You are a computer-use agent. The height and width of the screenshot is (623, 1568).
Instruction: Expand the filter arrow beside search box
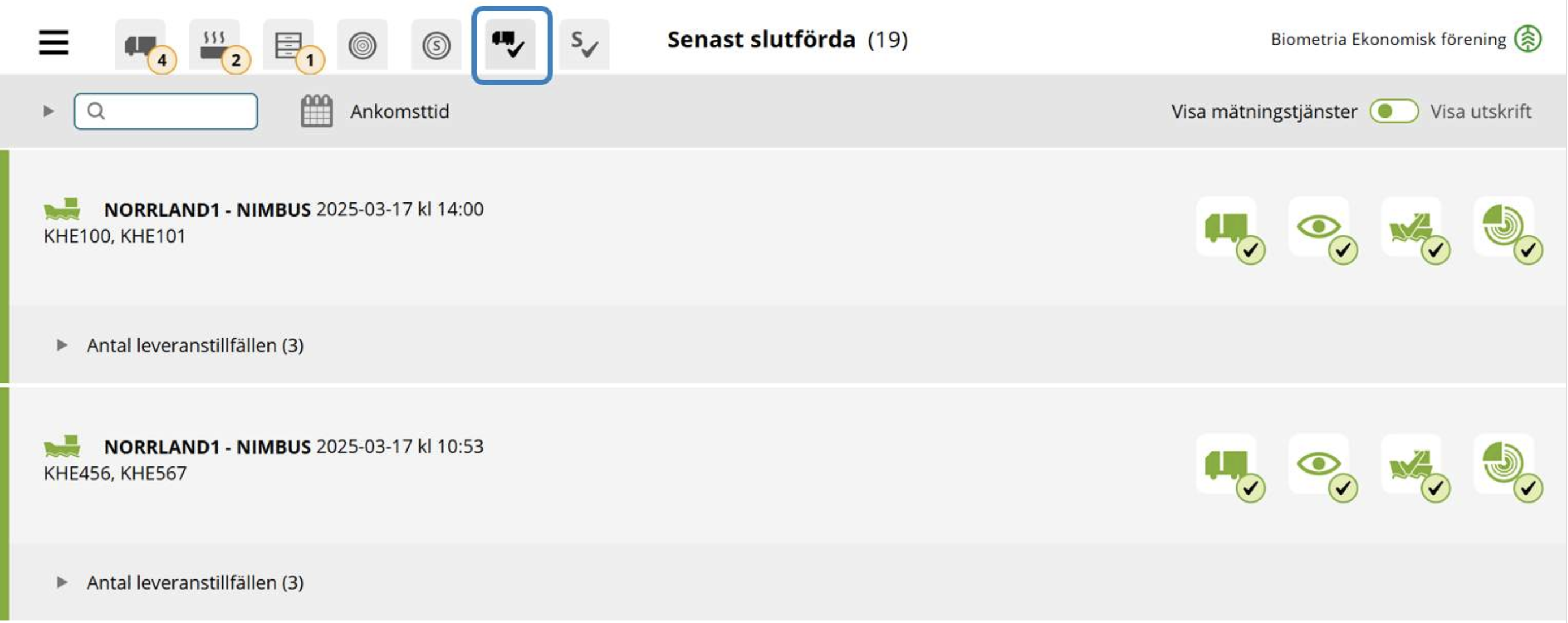pos(48,111)
